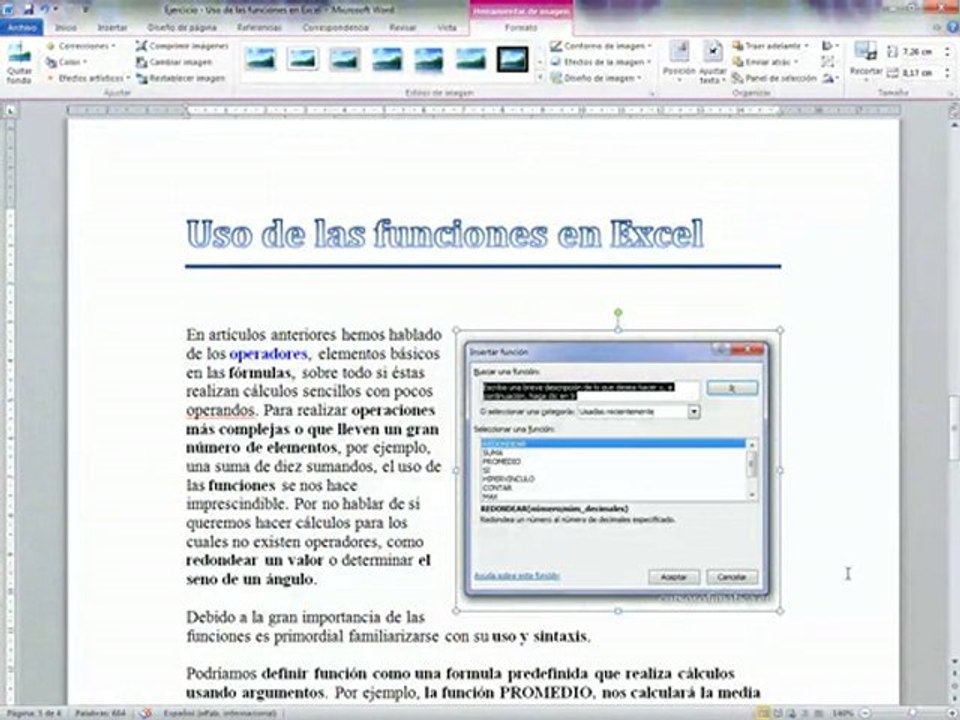Open the Girar rotate dropdown icon

[830, 78]
